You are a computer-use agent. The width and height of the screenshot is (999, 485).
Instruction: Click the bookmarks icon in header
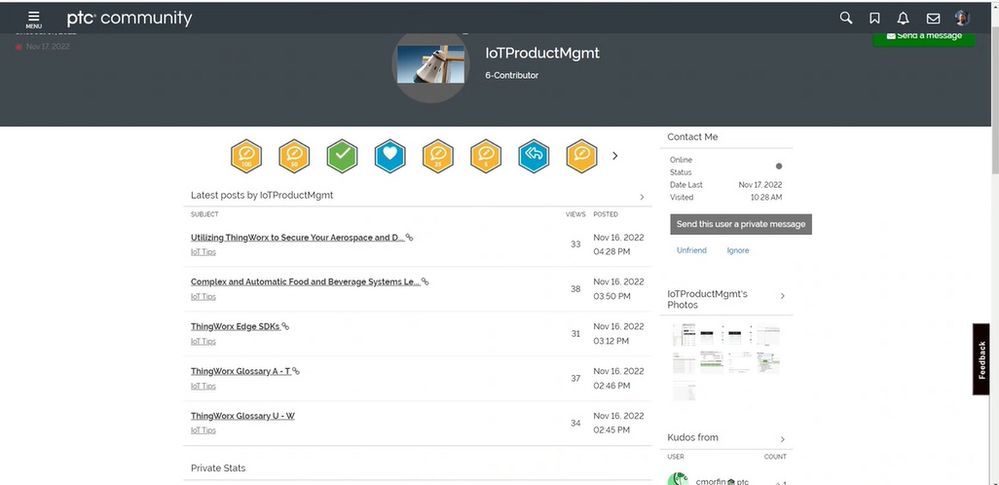click(875, 18)
